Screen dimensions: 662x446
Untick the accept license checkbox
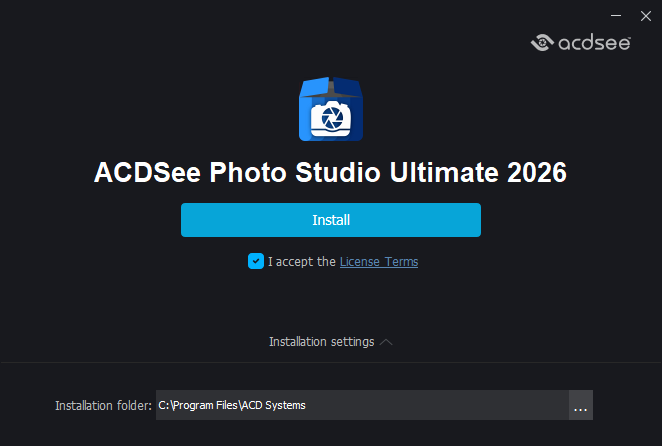point(255,262)
